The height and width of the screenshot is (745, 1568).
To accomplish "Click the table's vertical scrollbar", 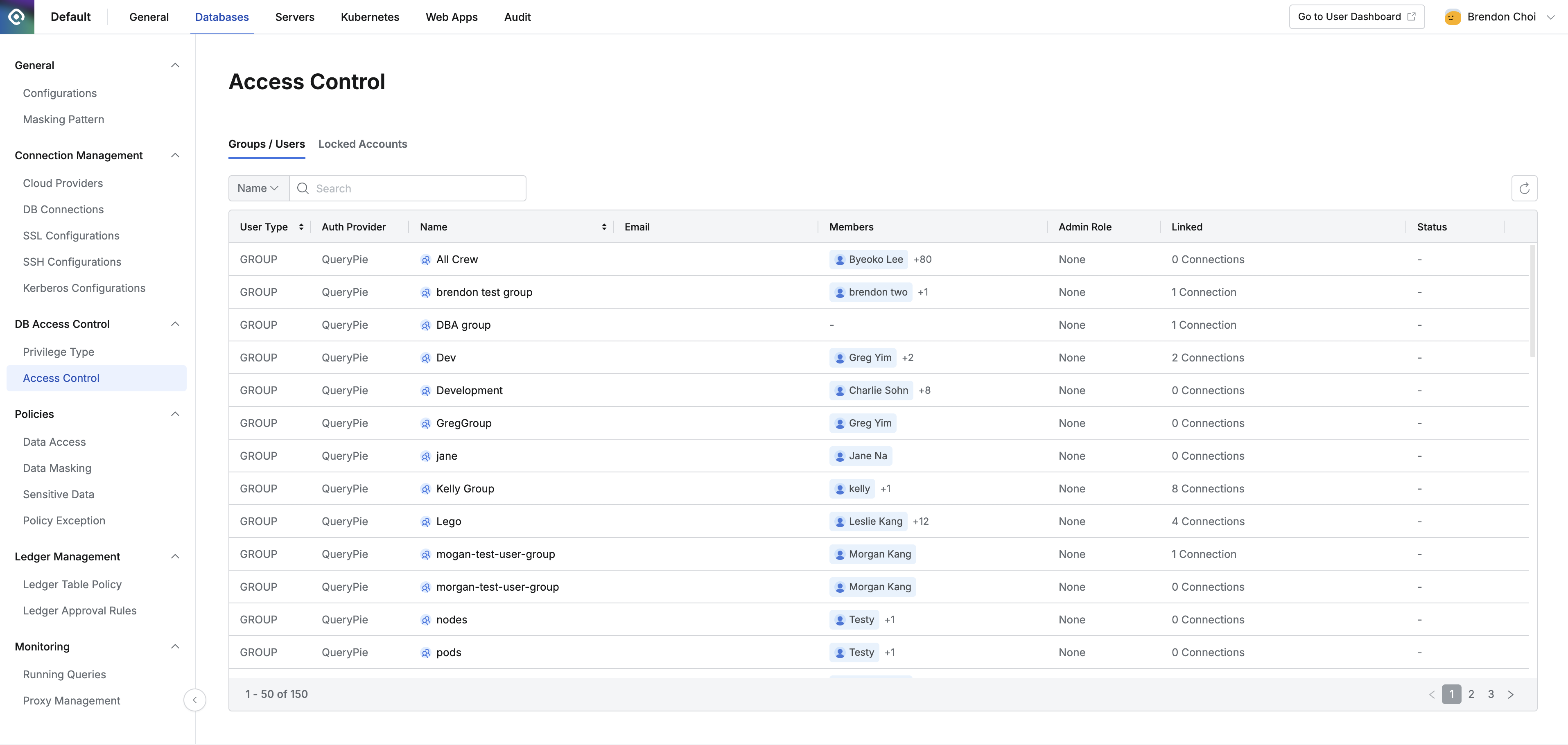I will tap(1532, 301).
